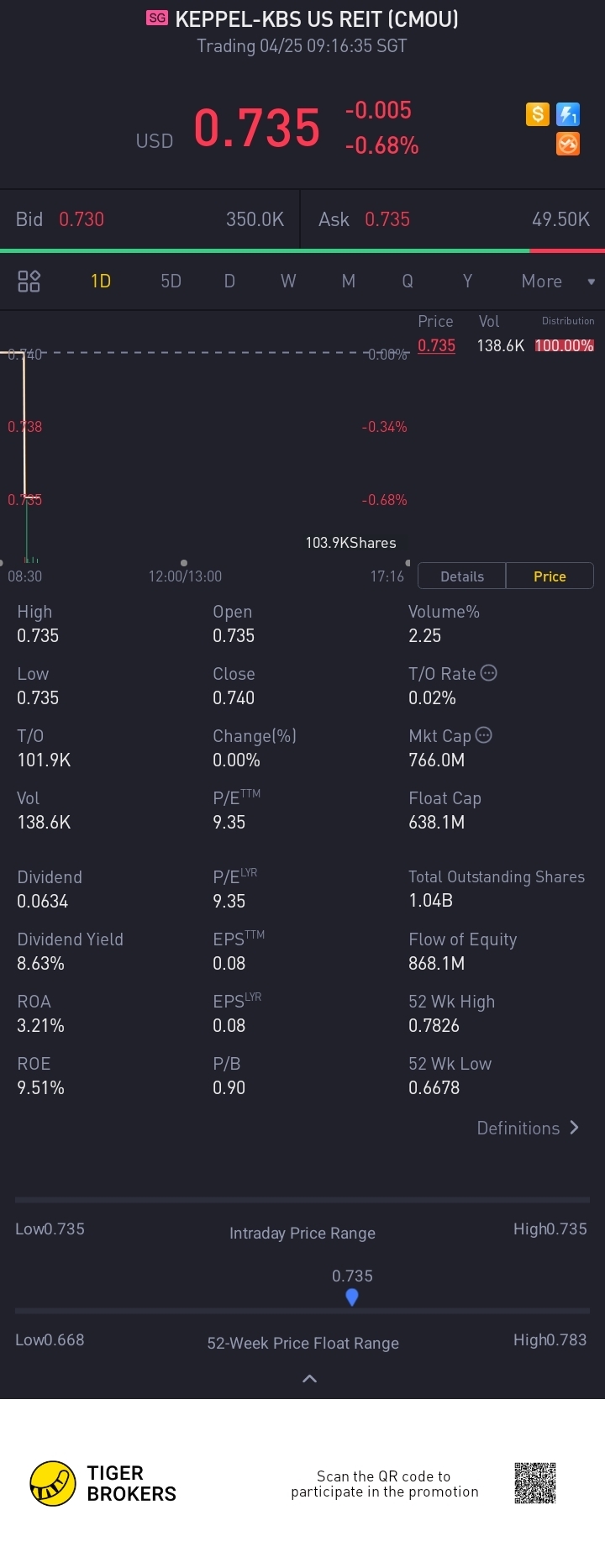Select the 1D chart period
Viewport: 605px width, 1568px height.
[x=101, y=282]
